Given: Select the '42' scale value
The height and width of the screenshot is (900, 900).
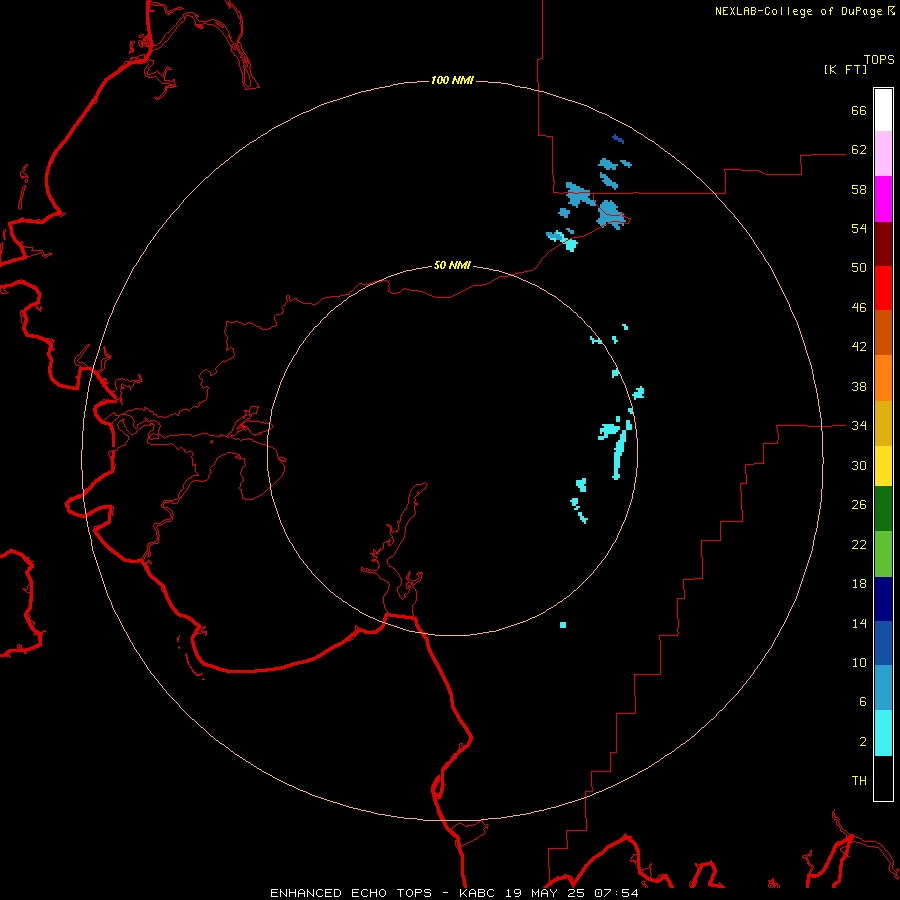Looking at the screenshot, I should click(x=859, y=346).
